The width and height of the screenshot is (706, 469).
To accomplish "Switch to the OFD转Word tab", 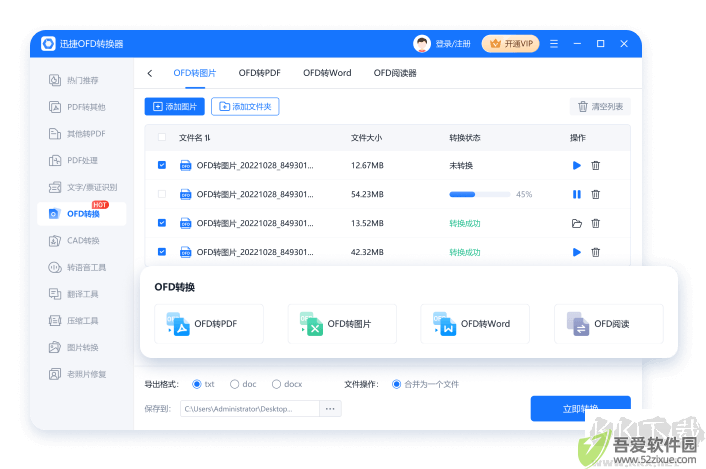I will (327, 73).
